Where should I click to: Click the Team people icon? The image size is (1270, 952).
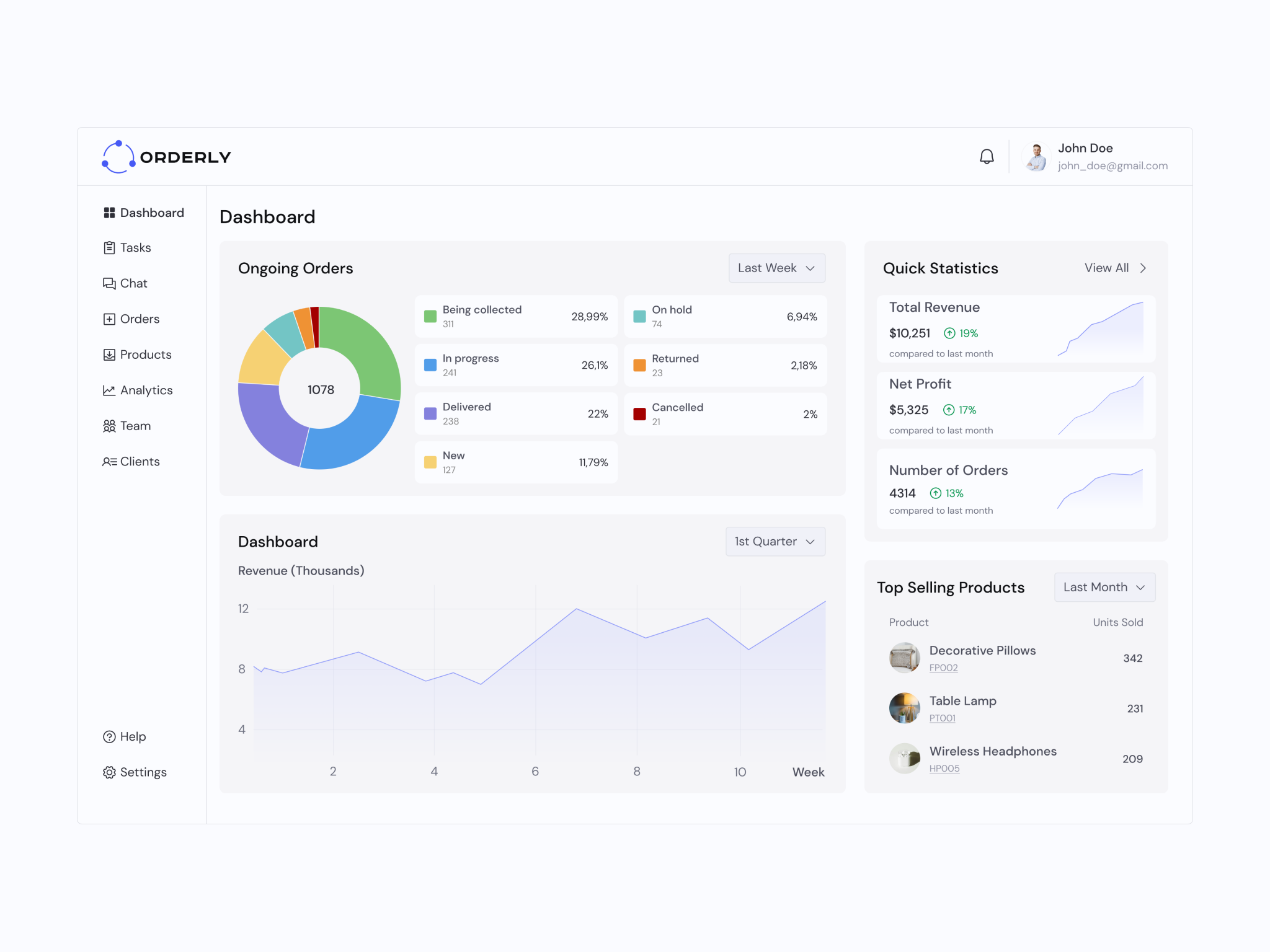point(109,426)
